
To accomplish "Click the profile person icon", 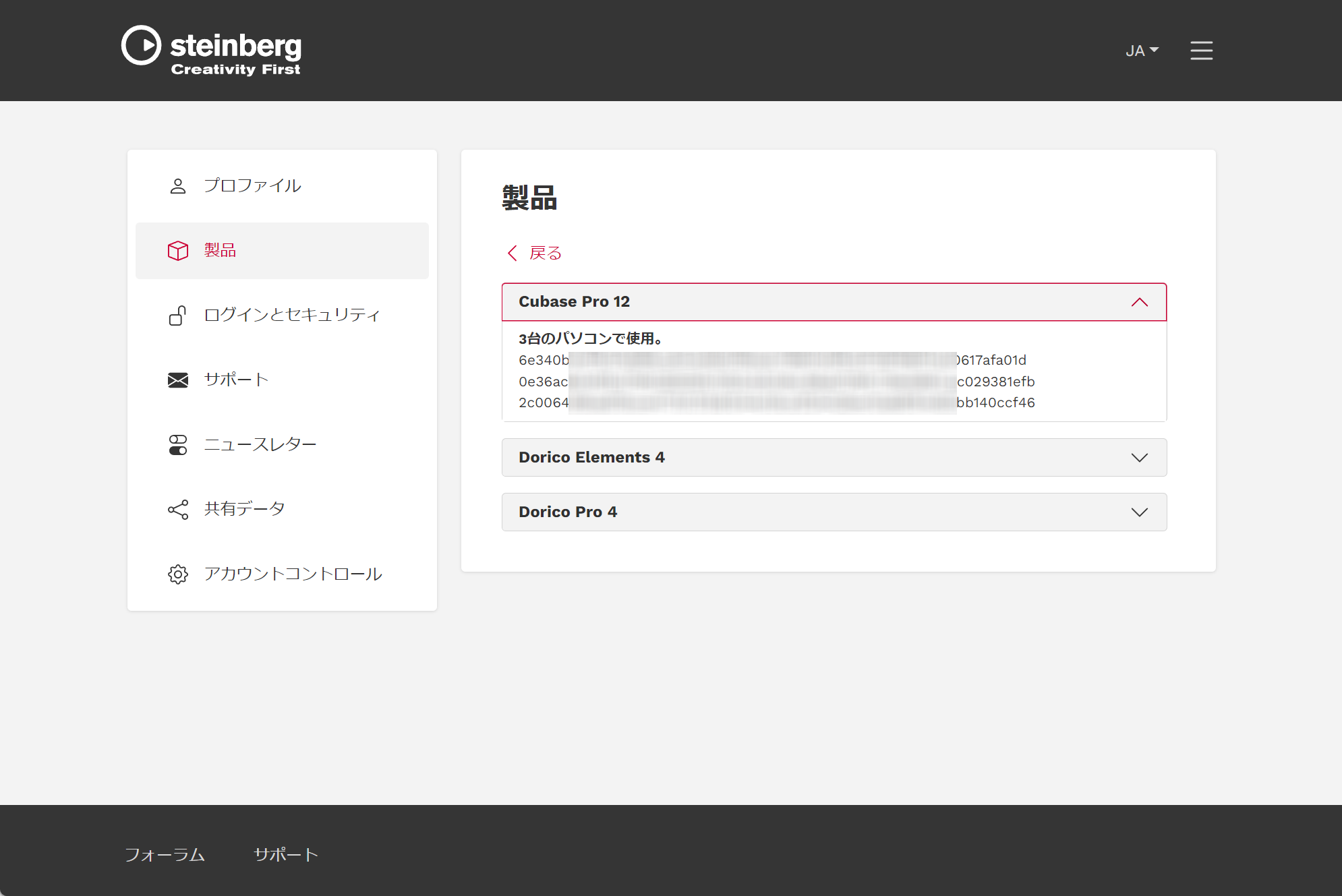I will click(178, 186).
